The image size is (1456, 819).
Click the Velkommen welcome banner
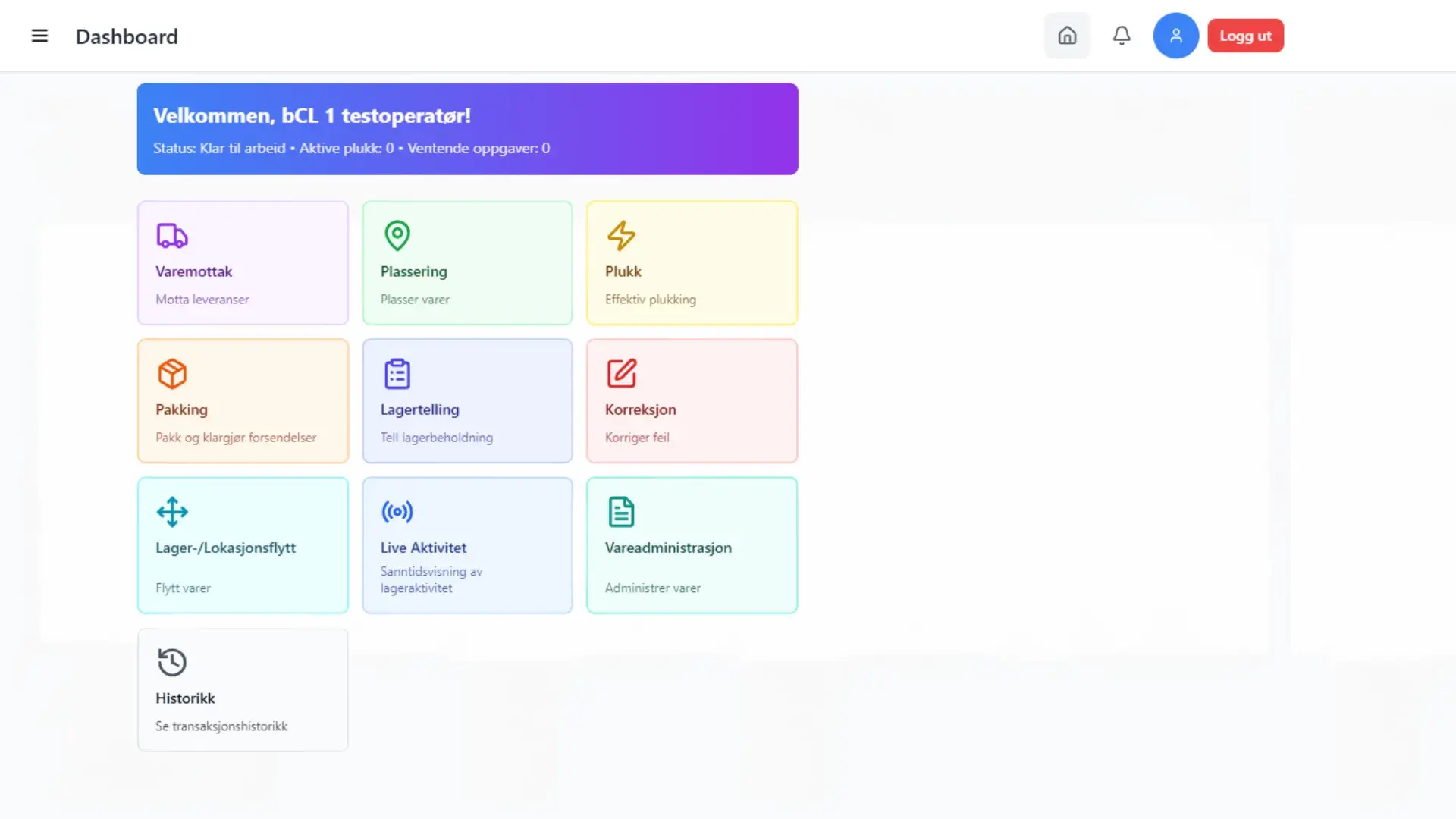coord(467,129)
